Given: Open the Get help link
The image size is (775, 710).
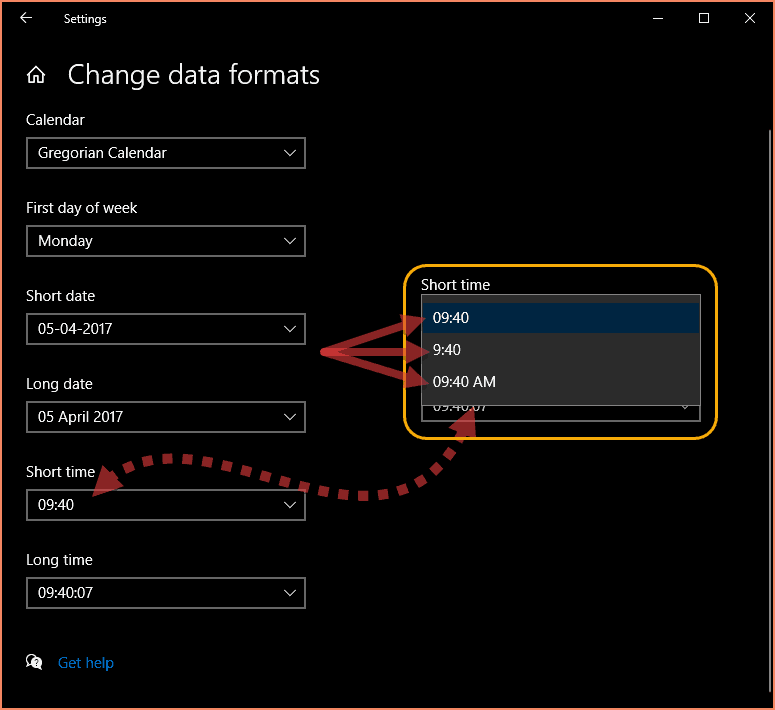Looking at the screenshot, I should [86, 663].
